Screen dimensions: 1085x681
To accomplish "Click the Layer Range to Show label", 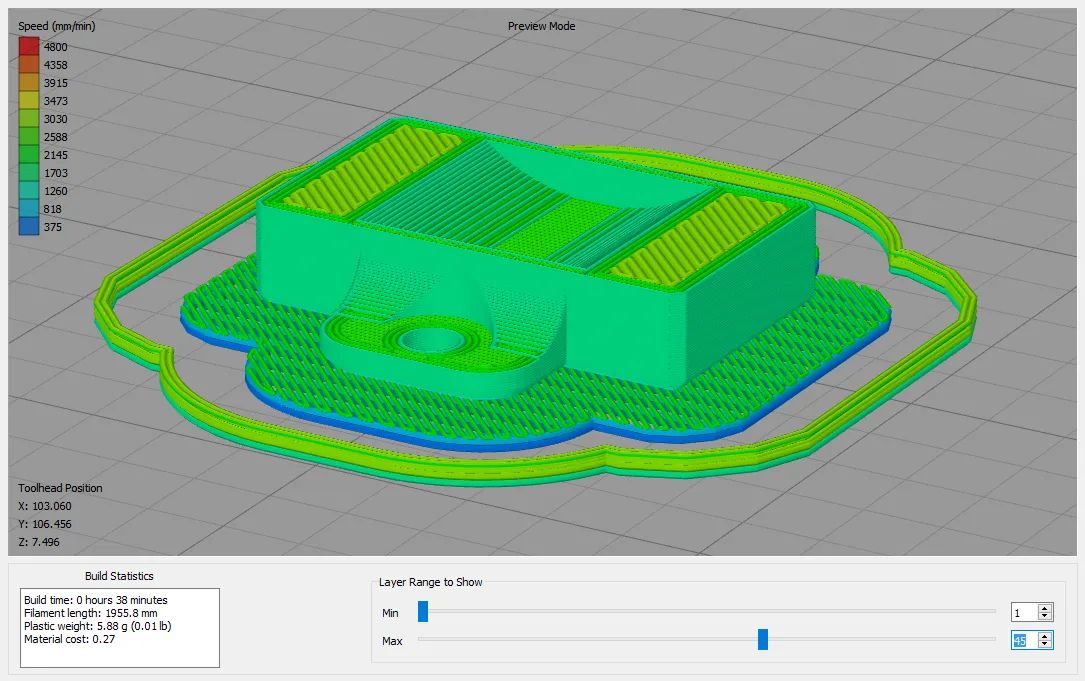I will [430, 582].
